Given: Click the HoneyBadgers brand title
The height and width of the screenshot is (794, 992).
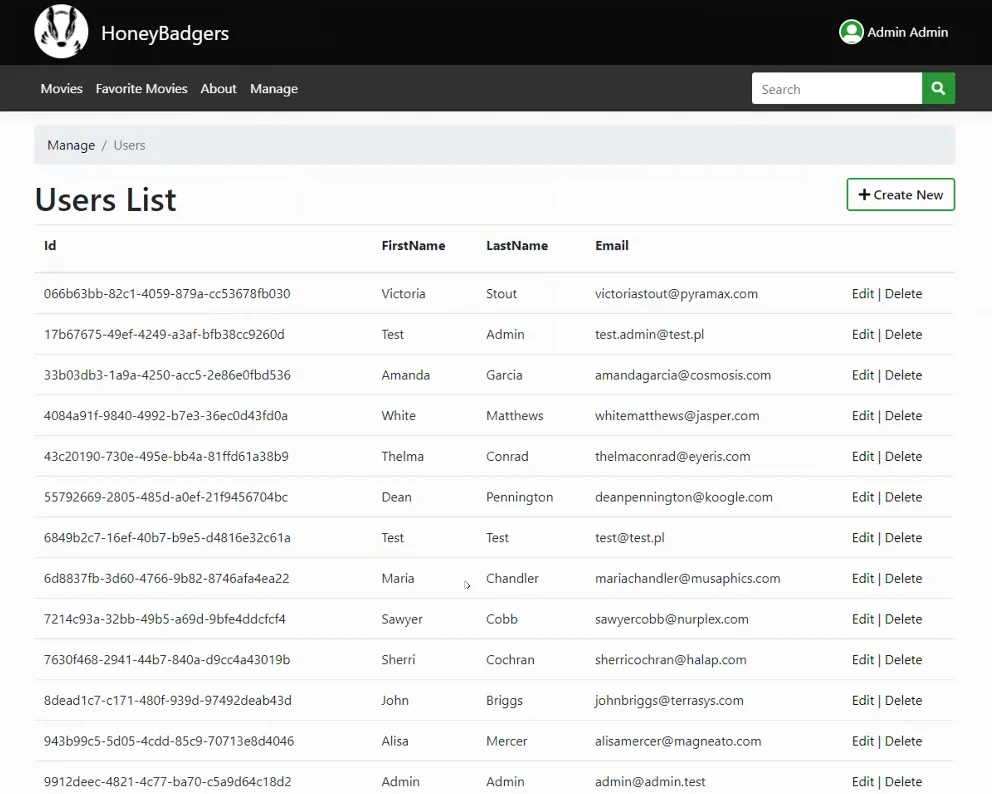Looking at the screenshot, I should (165, 33).
